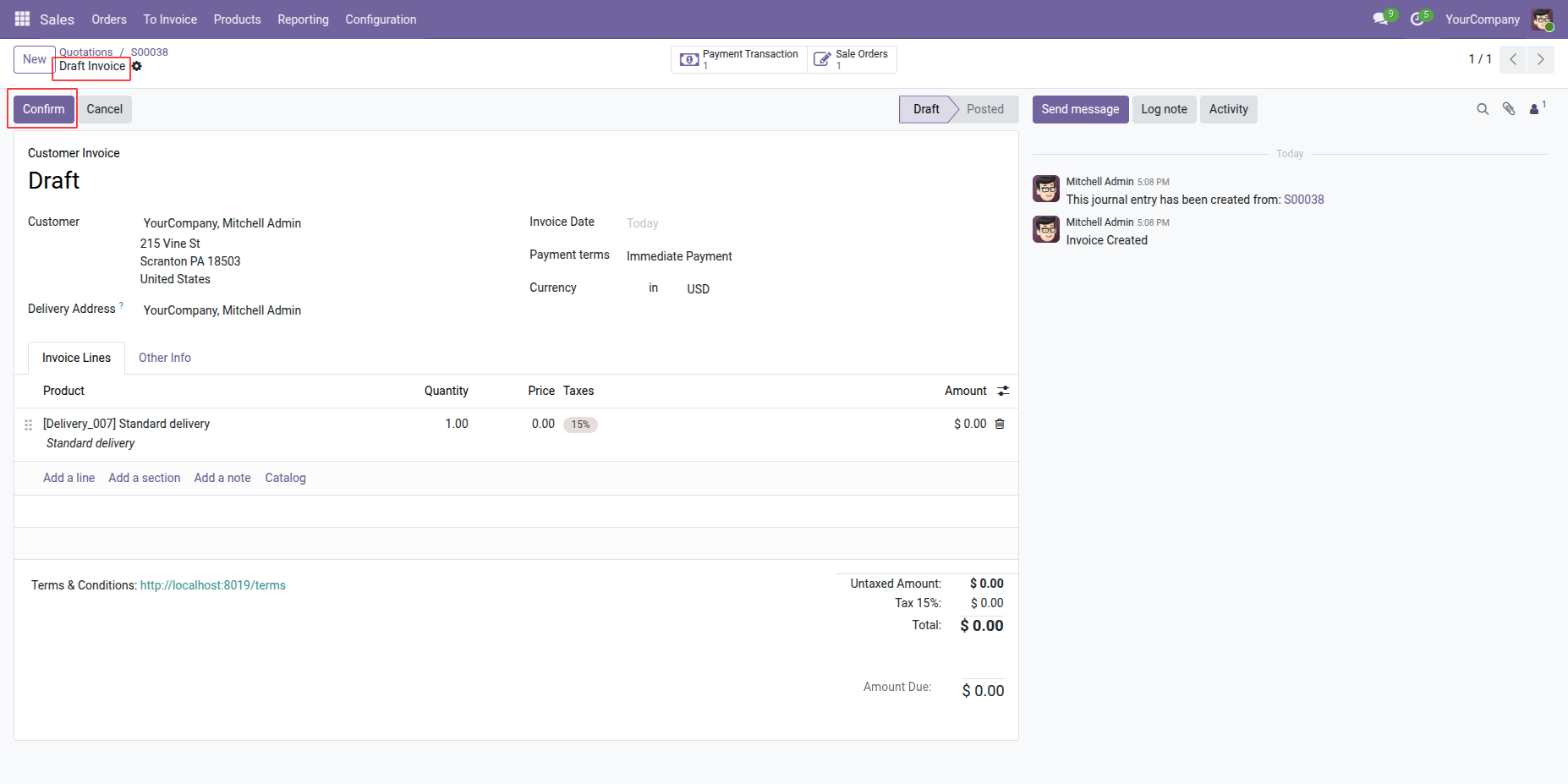
Task: Click the Activity button
Action: (x=1228, y=109)
